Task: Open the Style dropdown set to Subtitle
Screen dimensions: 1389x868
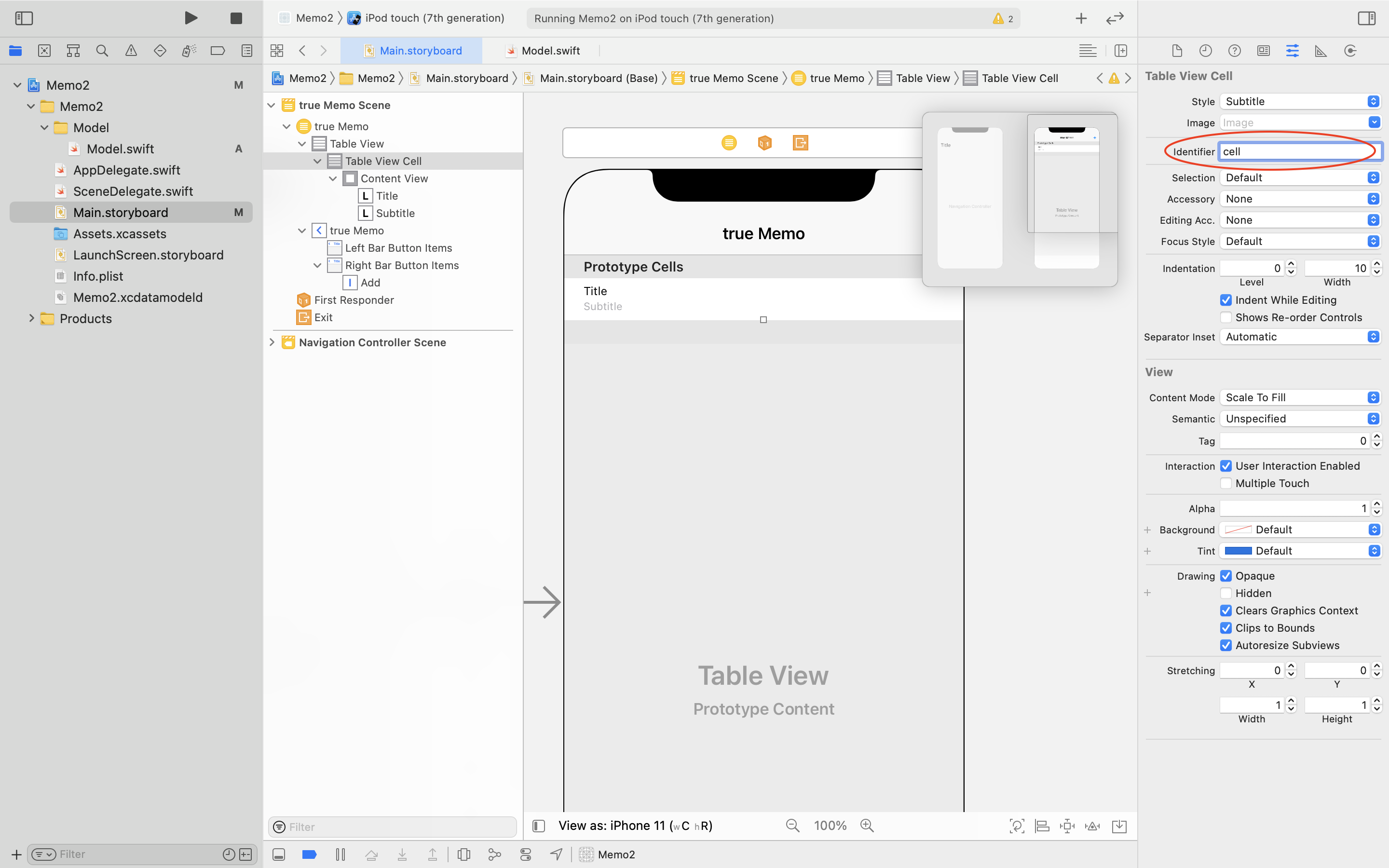Action: click(x=1299, y=102)
